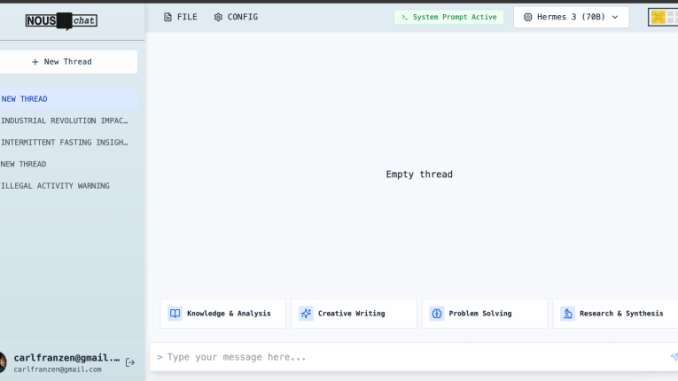This screenshot has height=381, width=678.
Task: Choose Creative Writing prompt card
Action: coord(354,314)
